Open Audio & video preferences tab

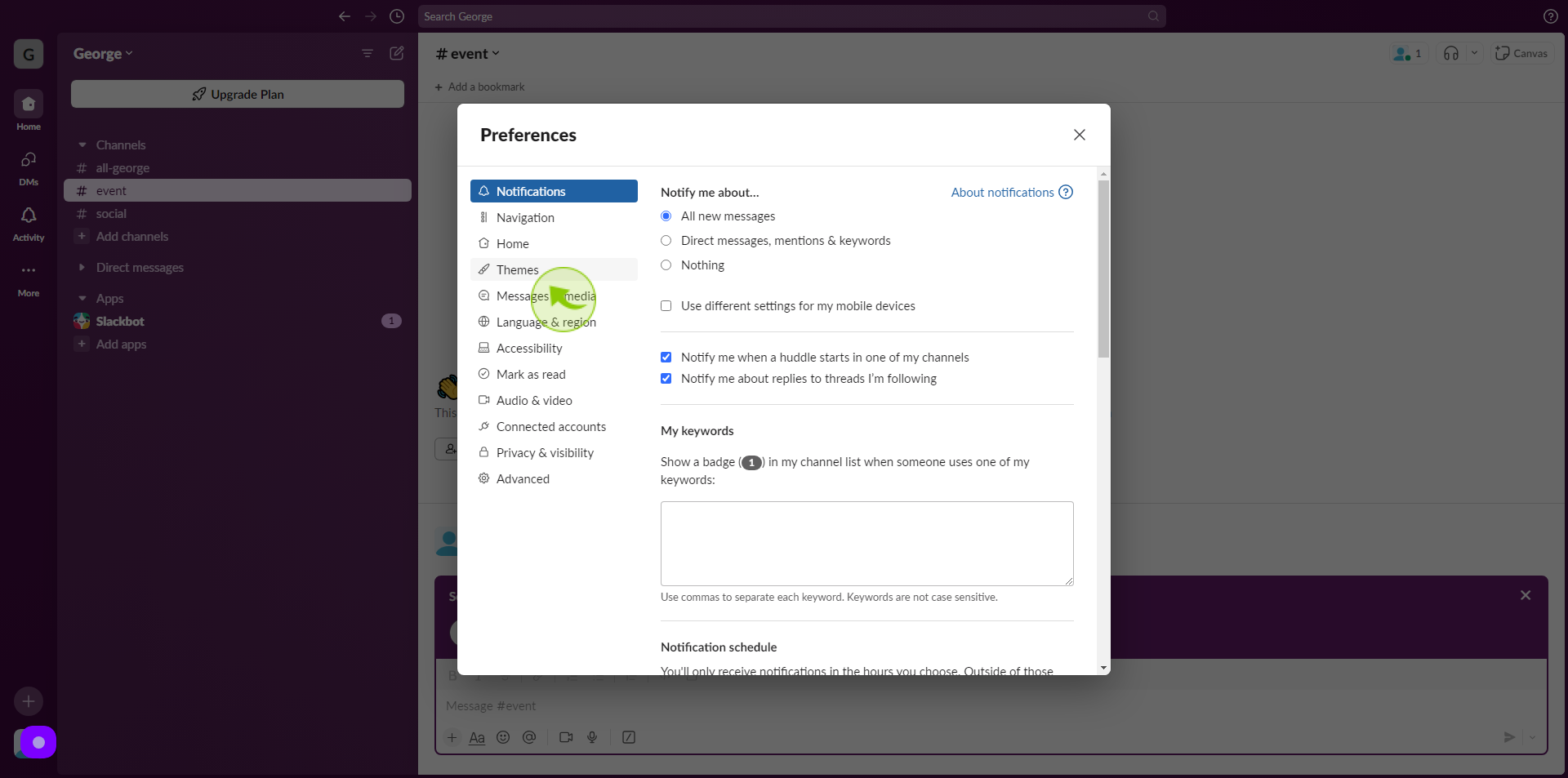(x=554, y=400)
